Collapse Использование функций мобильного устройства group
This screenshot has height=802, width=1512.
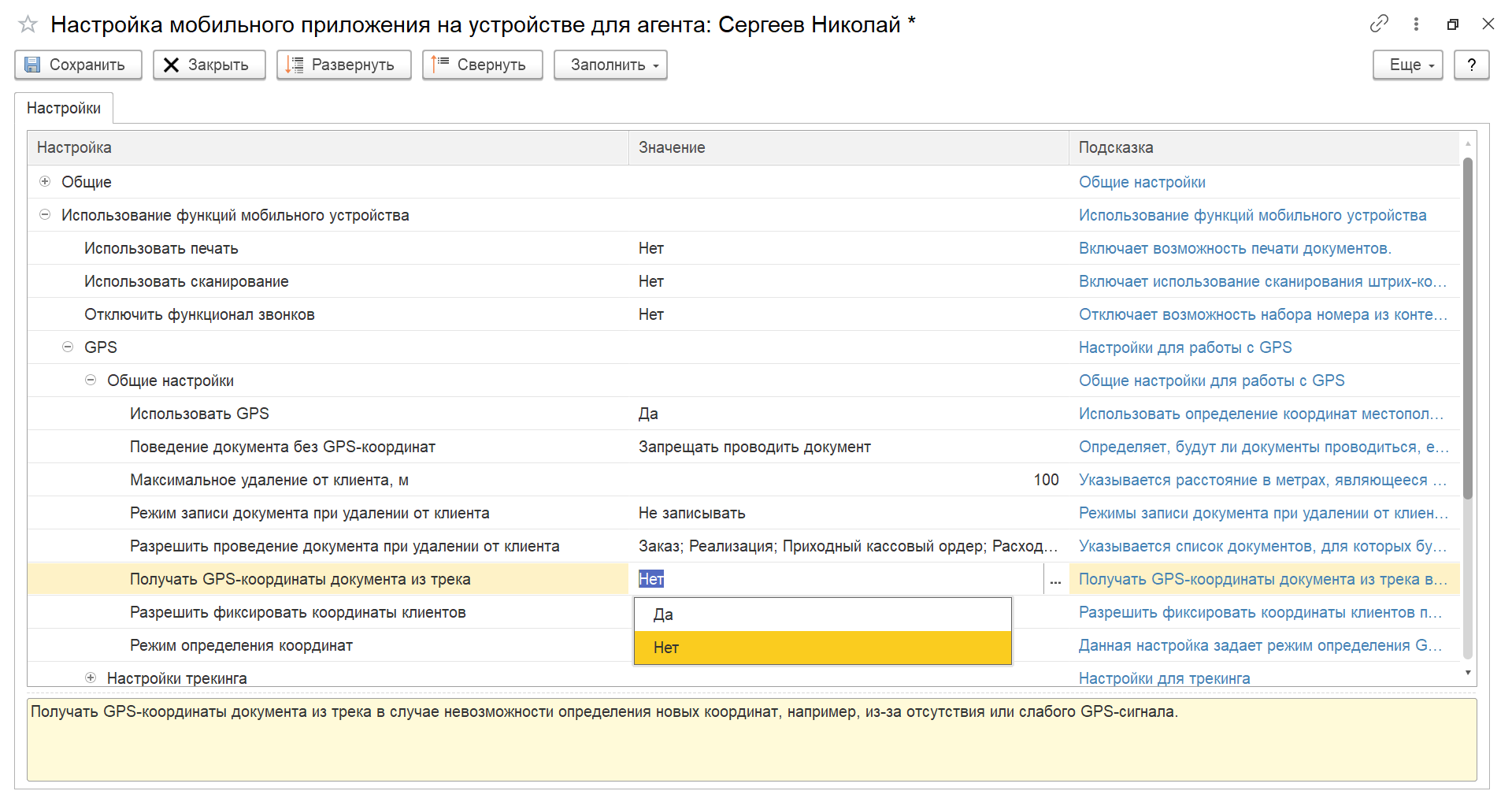tap(45, 214)
